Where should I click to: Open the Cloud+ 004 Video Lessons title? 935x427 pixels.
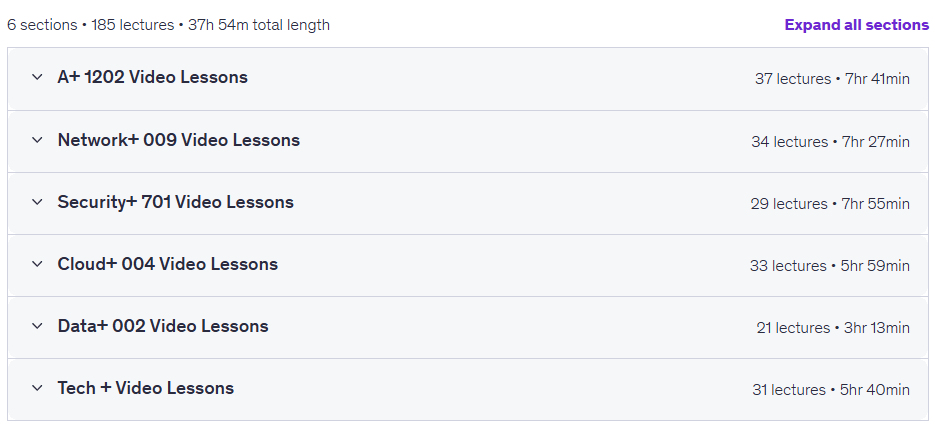point(168,264)
